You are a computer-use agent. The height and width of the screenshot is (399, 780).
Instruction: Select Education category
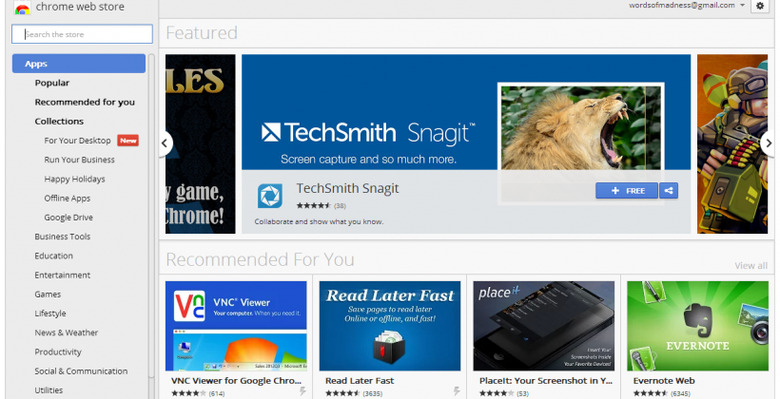tap(54, 256)
